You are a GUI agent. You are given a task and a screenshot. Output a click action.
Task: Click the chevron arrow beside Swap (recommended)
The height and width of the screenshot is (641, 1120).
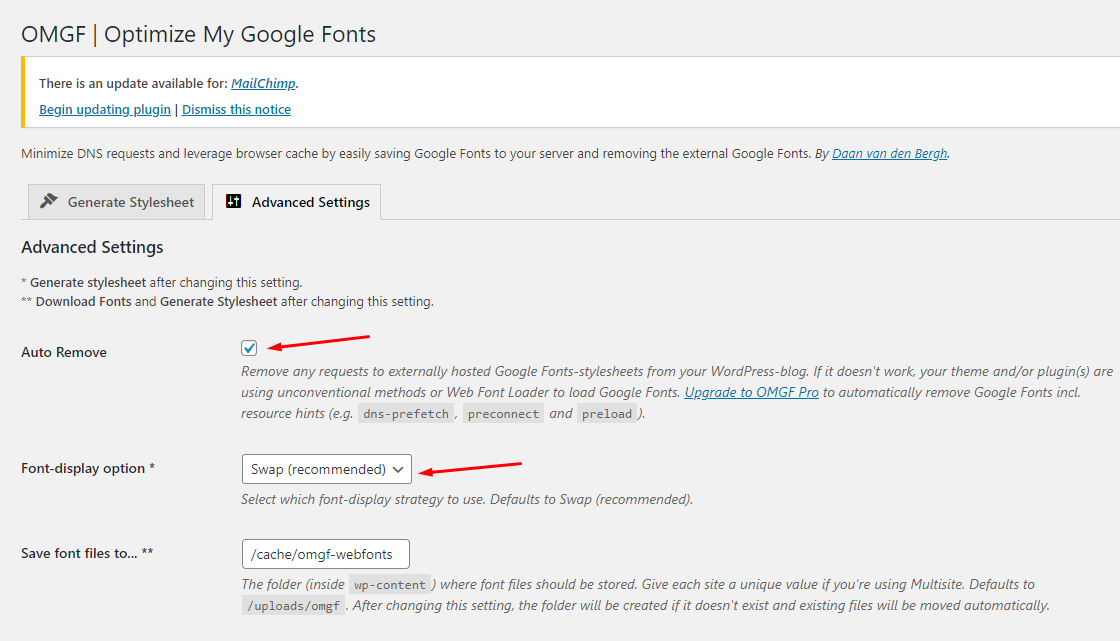pyautogui.click(x=398, y=469)
